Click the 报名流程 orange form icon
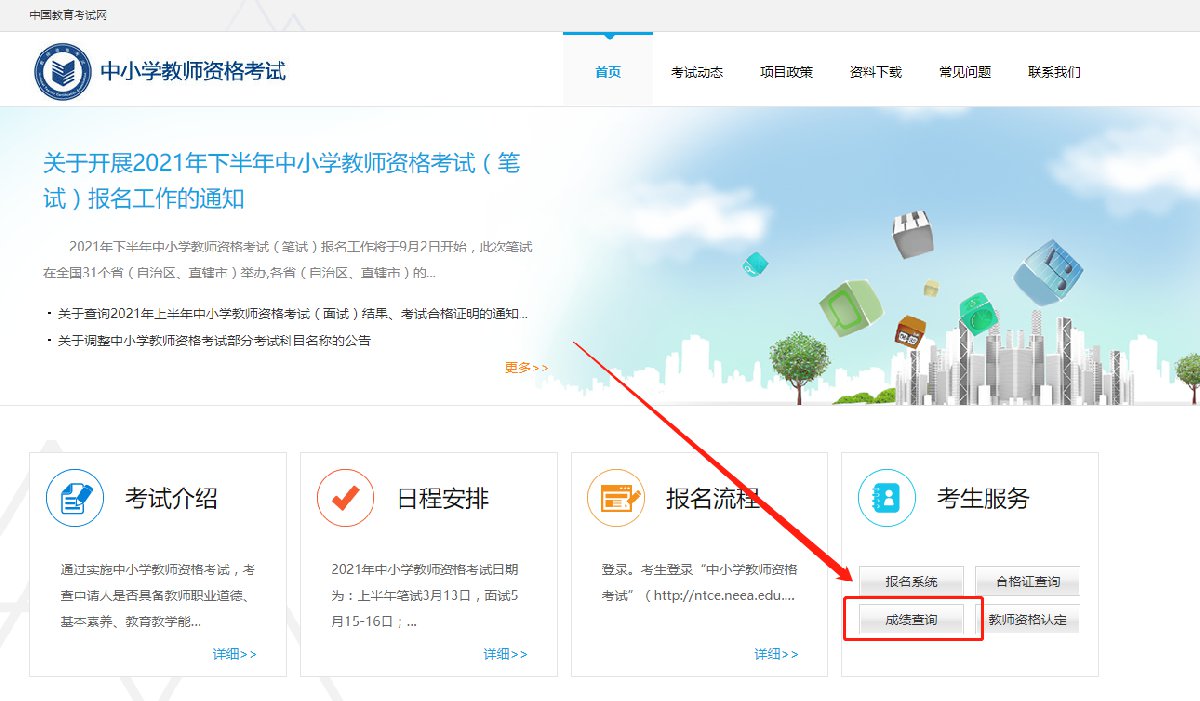Screen dimensions: 1200x701 [616, 498]
